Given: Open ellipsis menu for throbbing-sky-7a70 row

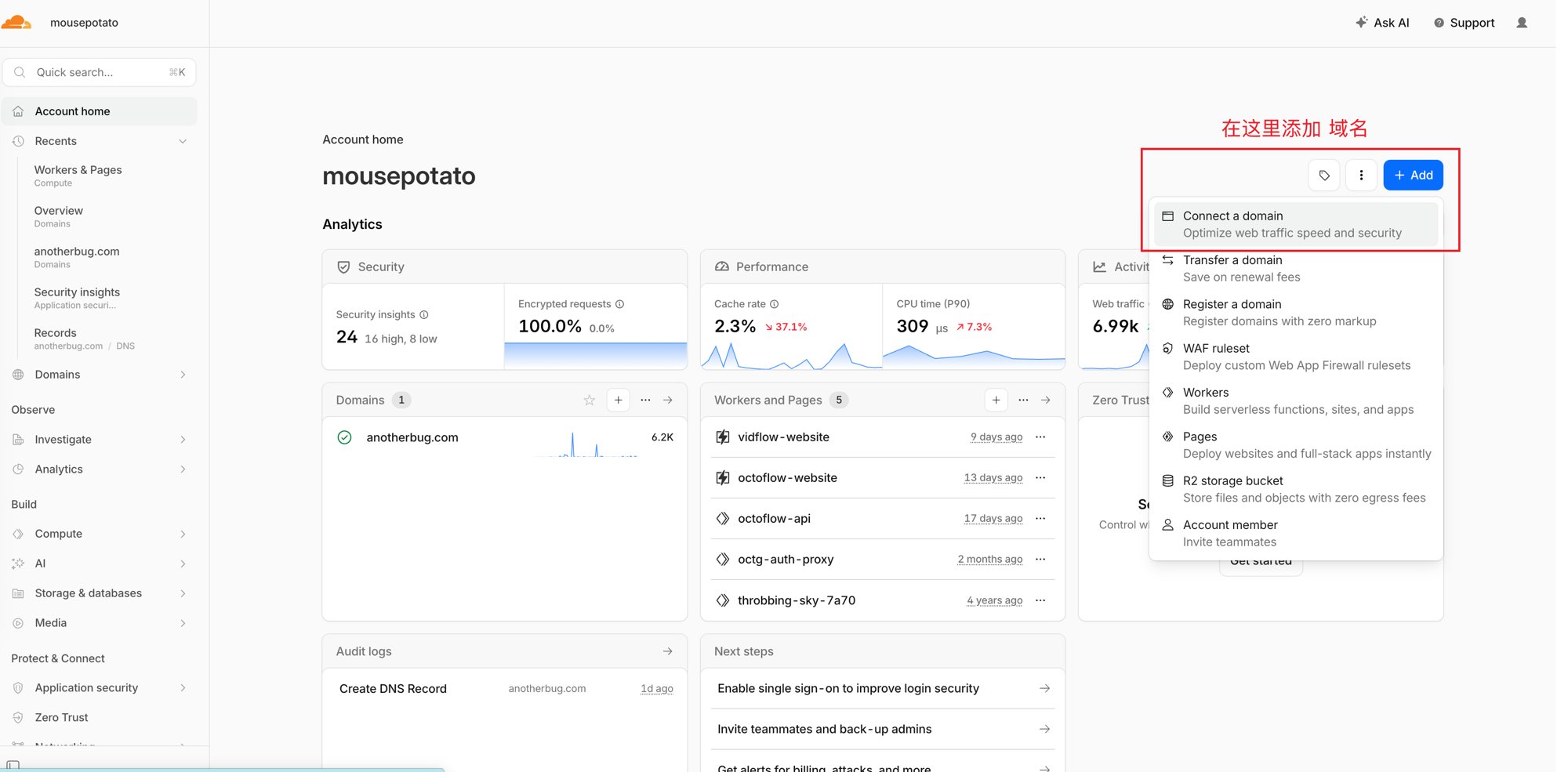Looking at the screenshot, I should tap(1040, 600).
